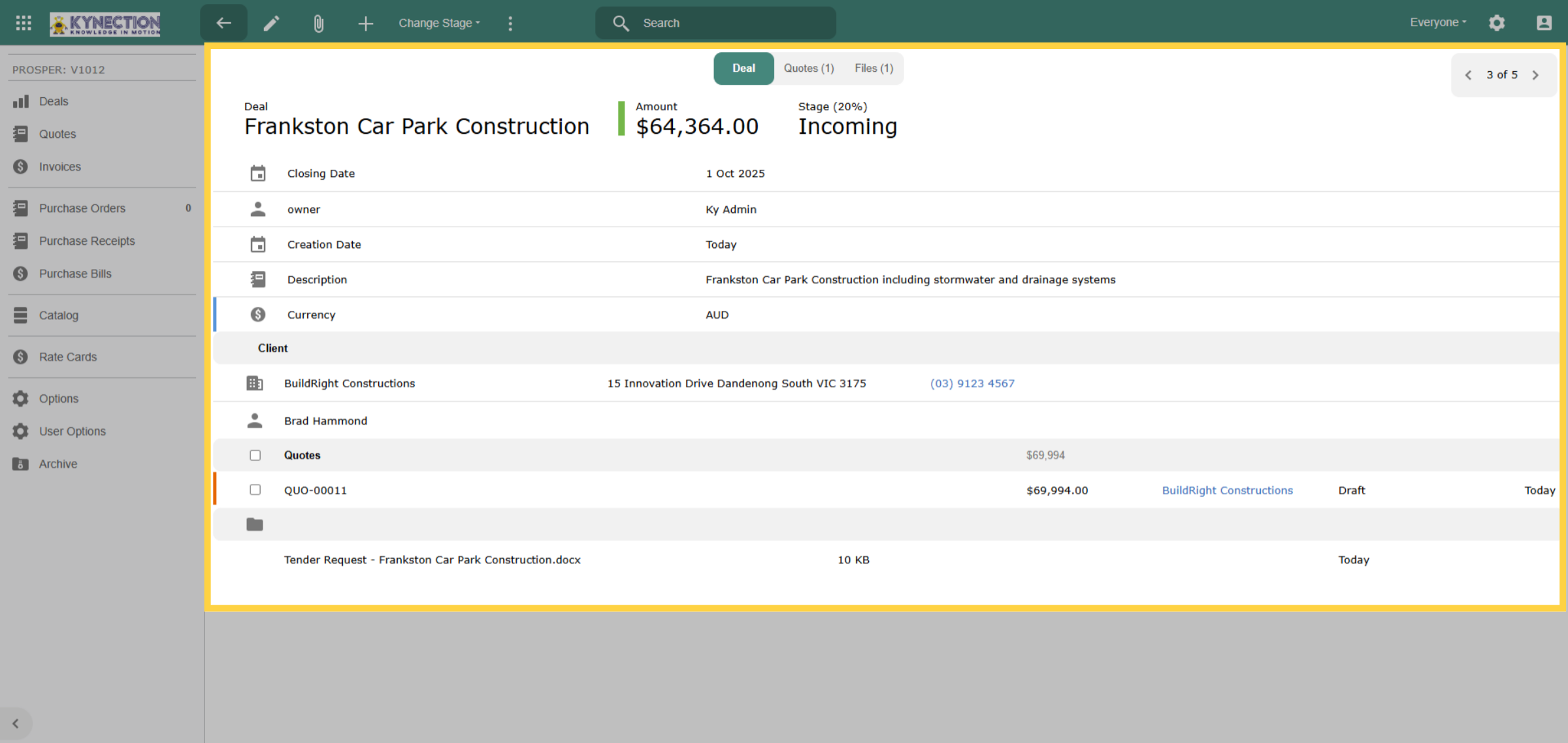Open the three-dot more options menu
The height and width of the screenshot is (743, 1568).
(x=510, y=24)
